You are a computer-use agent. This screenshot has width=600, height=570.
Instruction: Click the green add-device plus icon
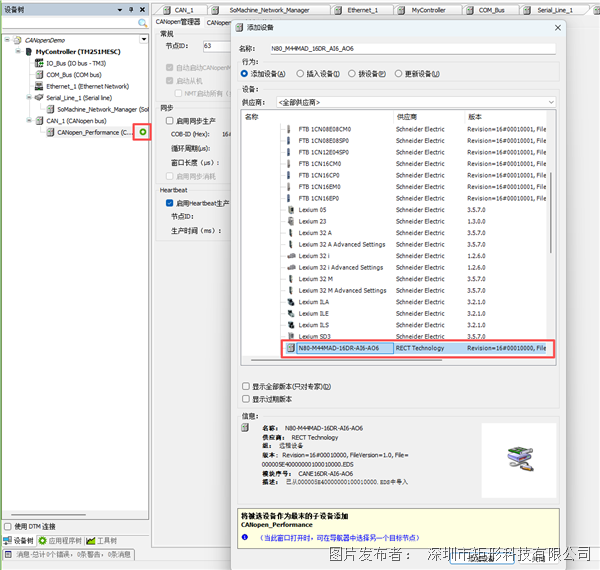(143, 132)
